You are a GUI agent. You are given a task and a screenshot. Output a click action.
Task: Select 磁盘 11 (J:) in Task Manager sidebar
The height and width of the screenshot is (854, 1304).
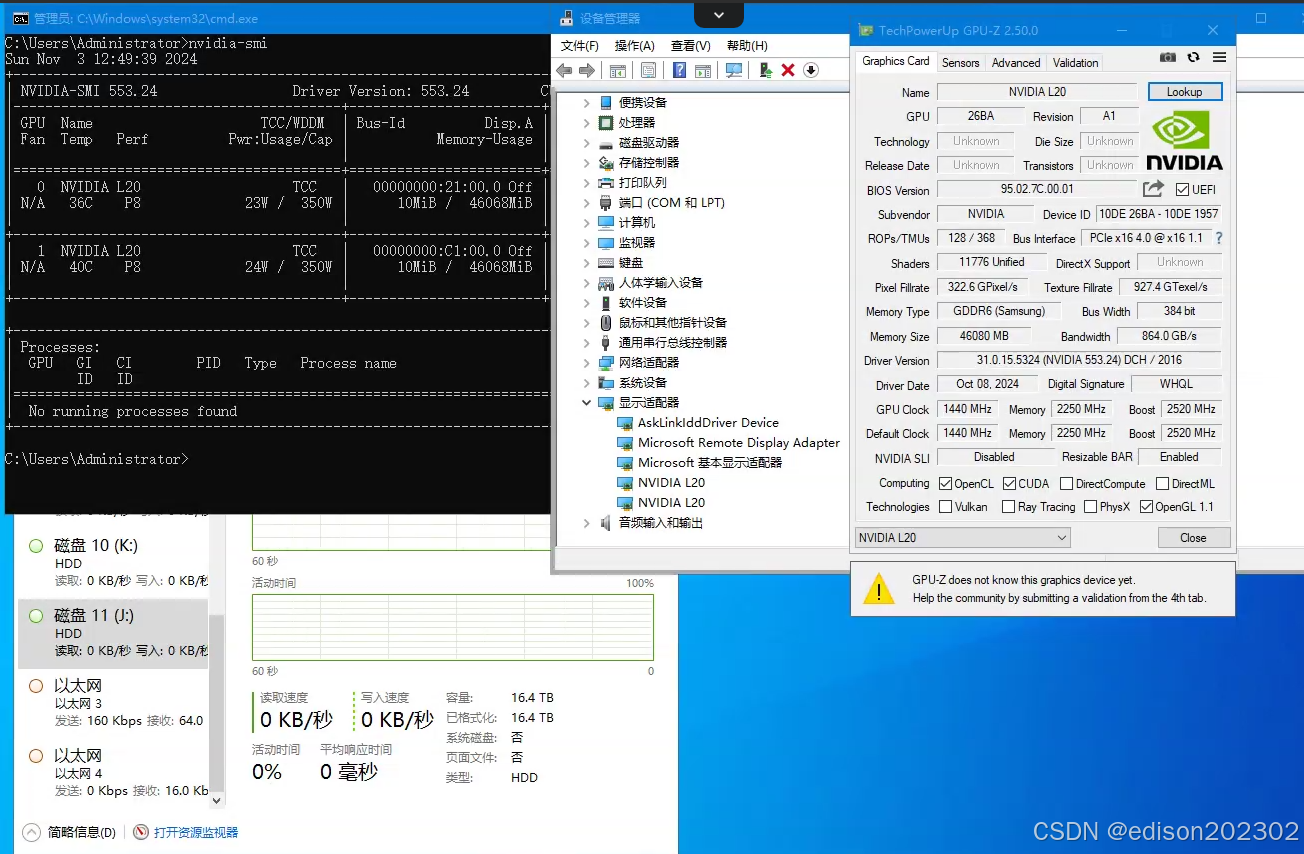point(113,633)
